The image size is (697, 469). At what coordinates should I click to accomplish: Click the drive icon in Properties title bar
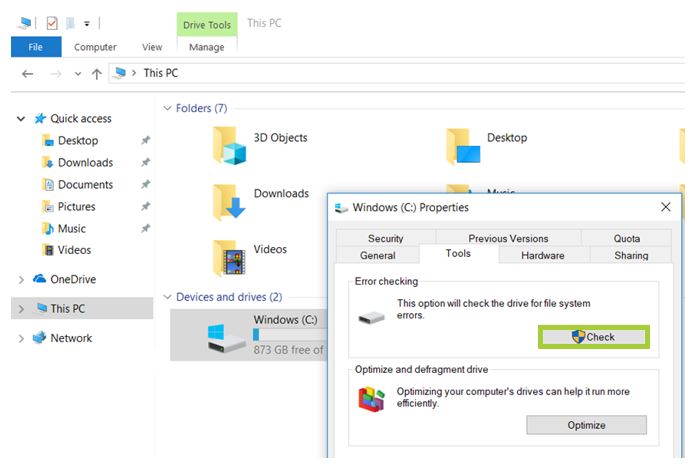click(341, 208)
